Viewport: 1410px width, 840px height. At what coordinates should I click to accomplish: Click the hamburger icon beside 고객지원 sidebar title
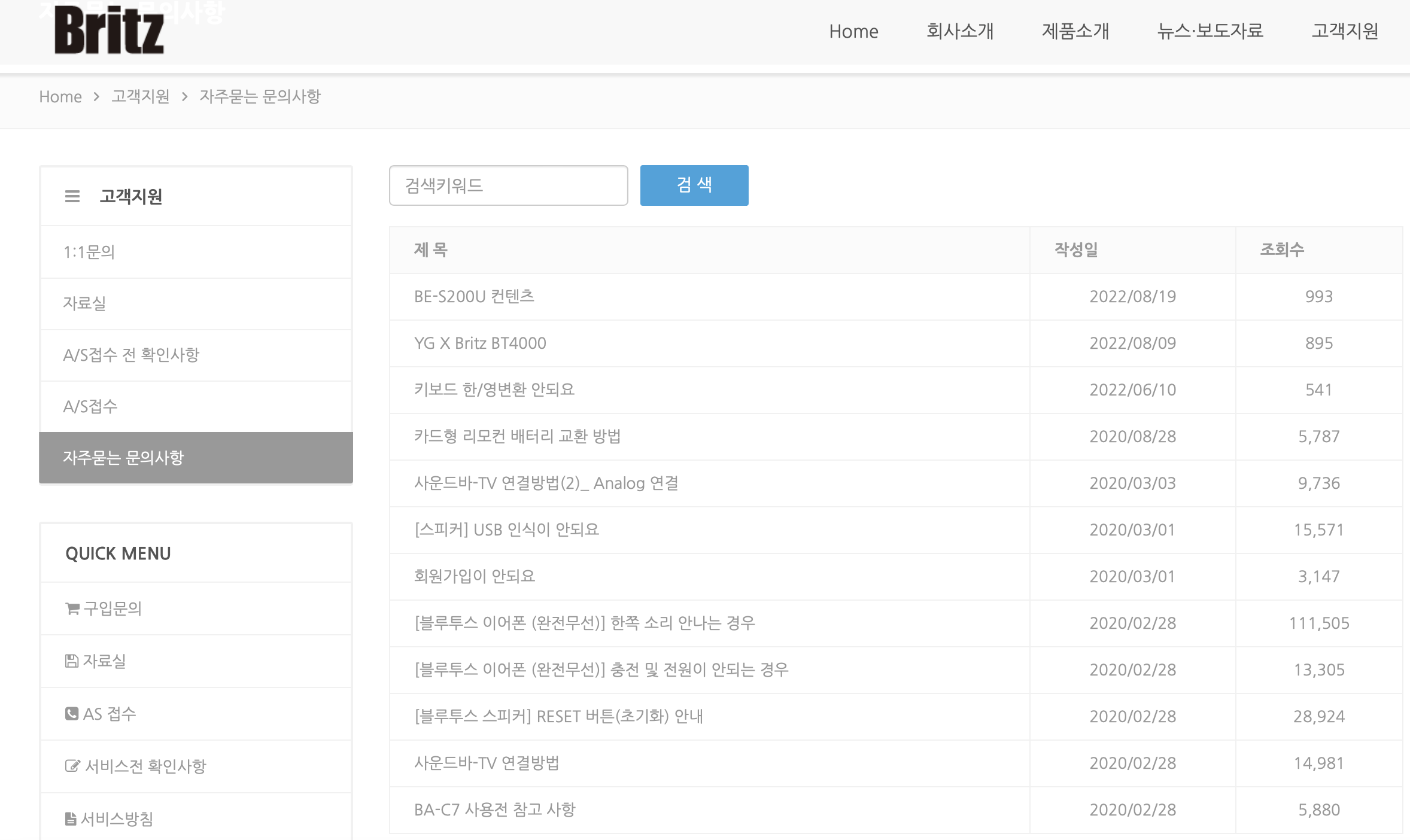tap(72, 196)
